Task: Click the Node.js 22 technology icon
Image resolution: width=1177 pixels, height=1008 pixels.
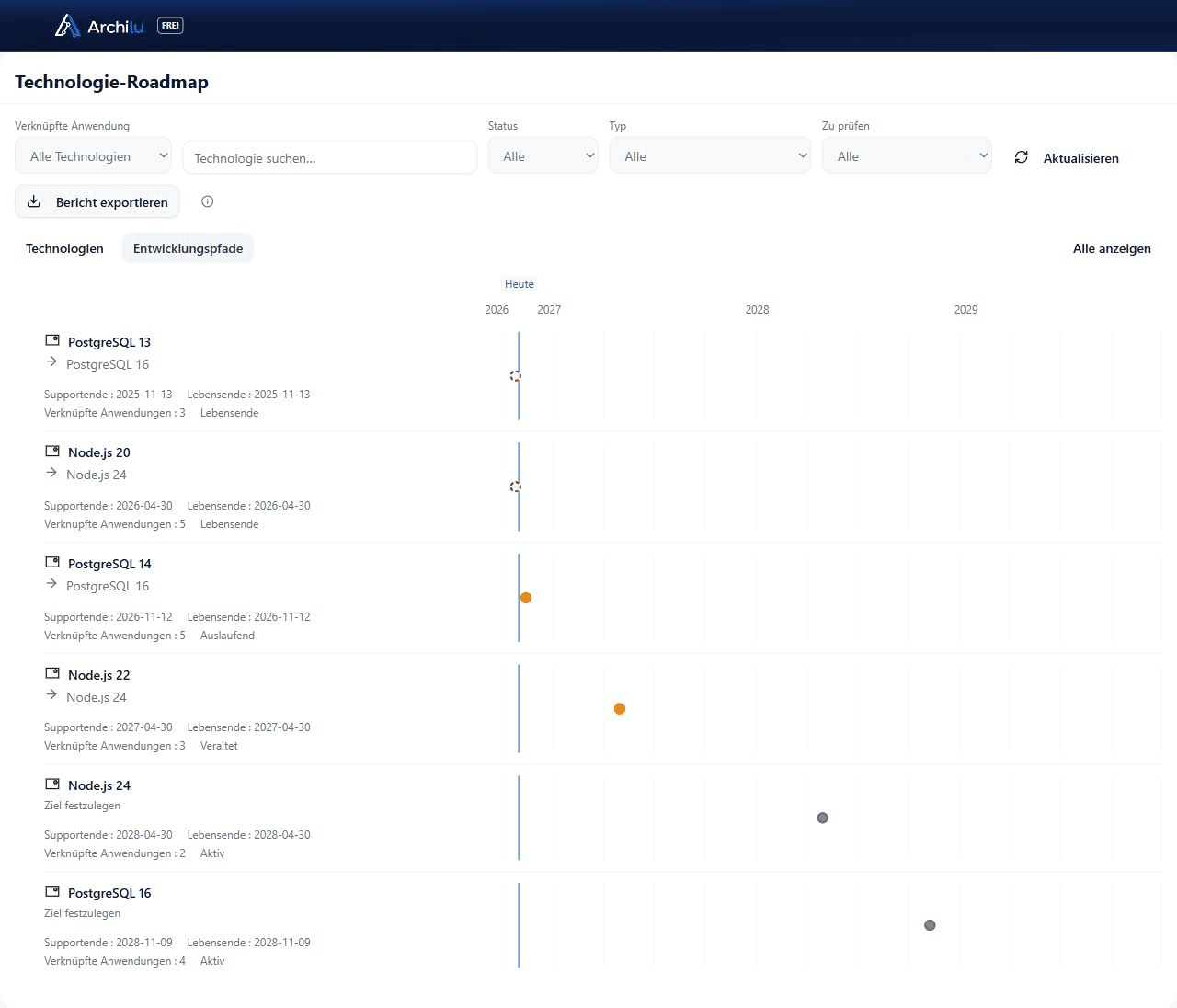Action: pos(52,673)
